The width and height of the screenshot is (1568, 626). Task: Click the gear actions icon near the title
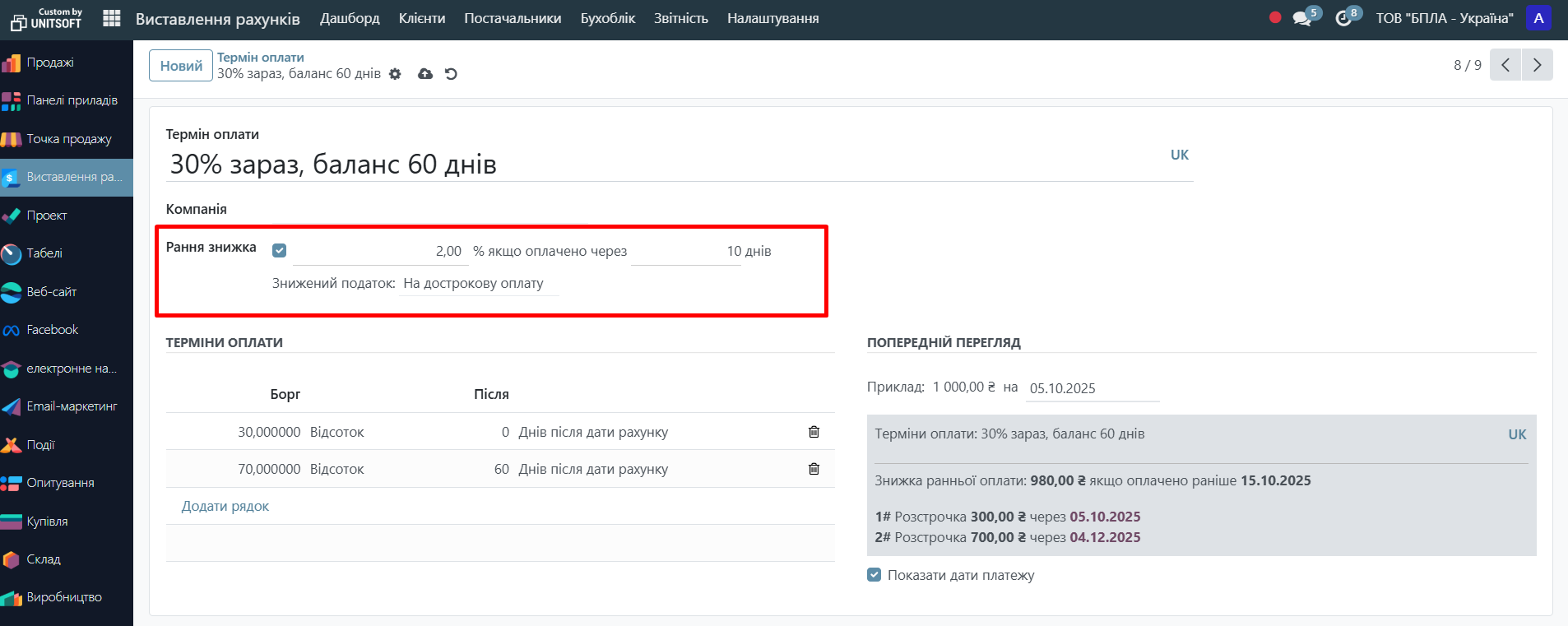click(395, 74)
